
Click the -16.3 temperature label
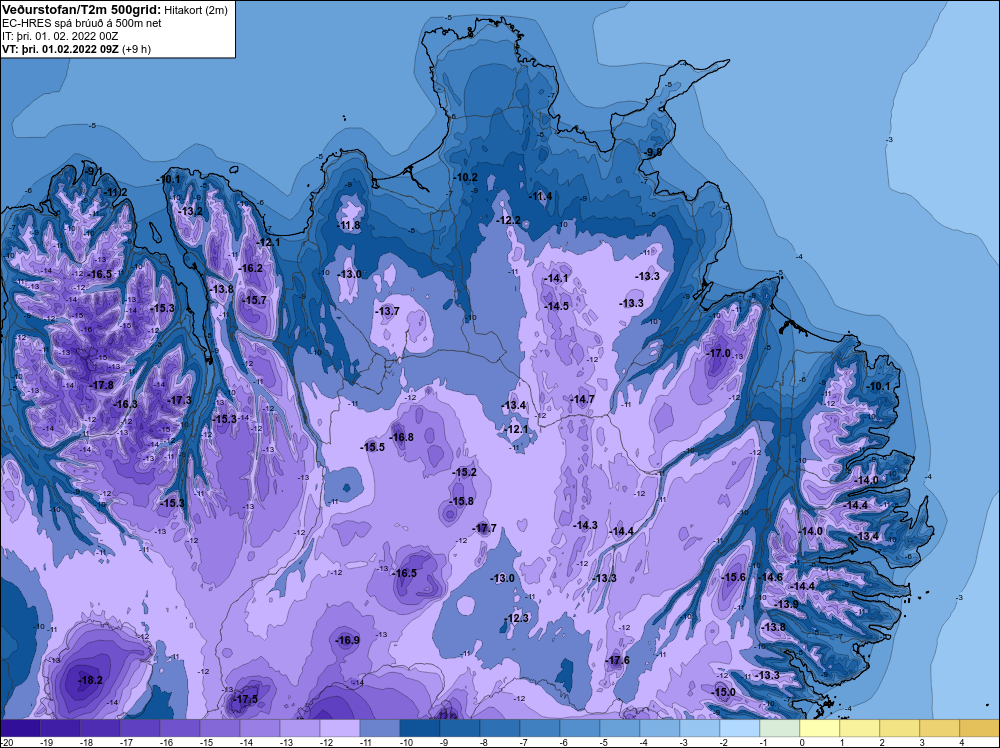(125, 404)
